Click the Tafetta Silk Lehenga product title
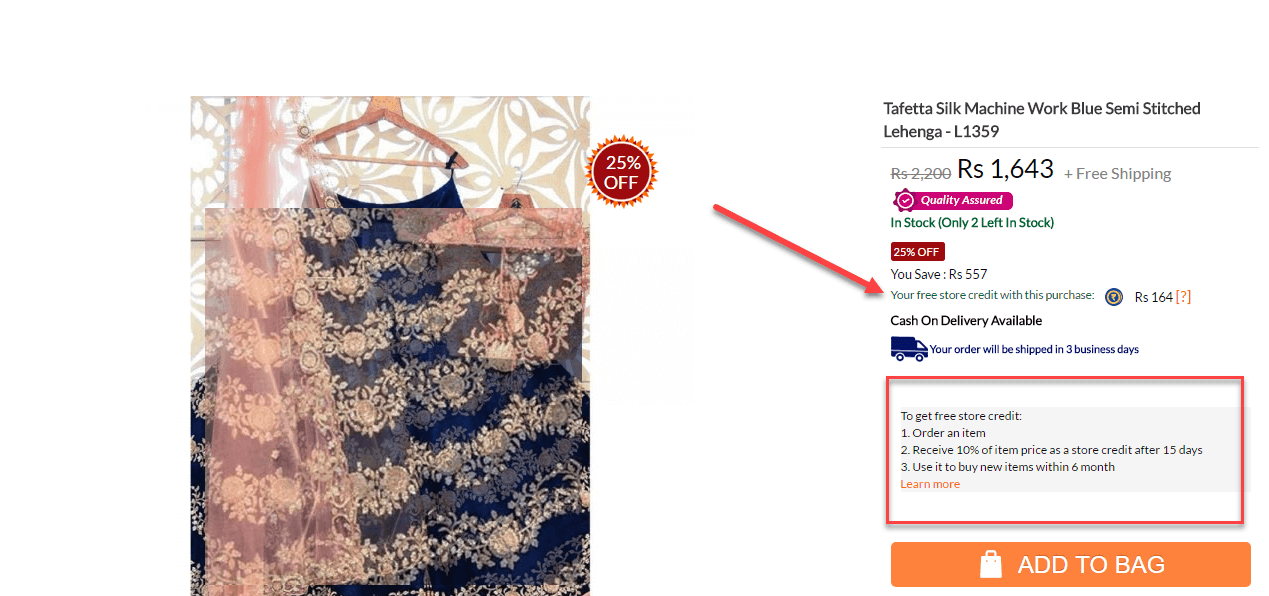Viewport: 1269px width, 596px height. coord(1042,120)
